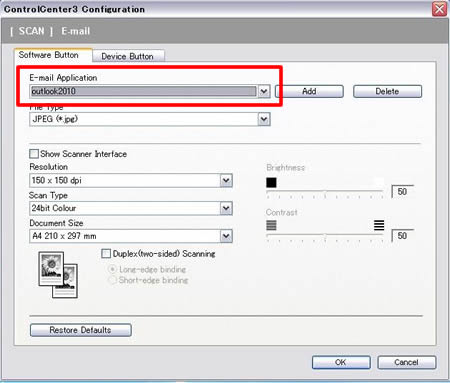Click the duplex document preview image

tap(58, 275)
